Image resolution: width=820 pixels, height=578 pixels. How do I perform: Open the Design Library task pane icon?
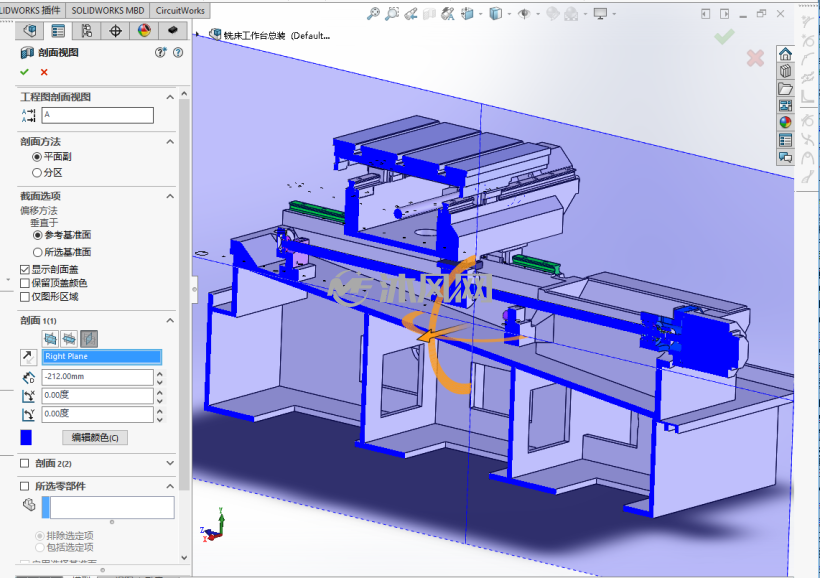[785, 71]
